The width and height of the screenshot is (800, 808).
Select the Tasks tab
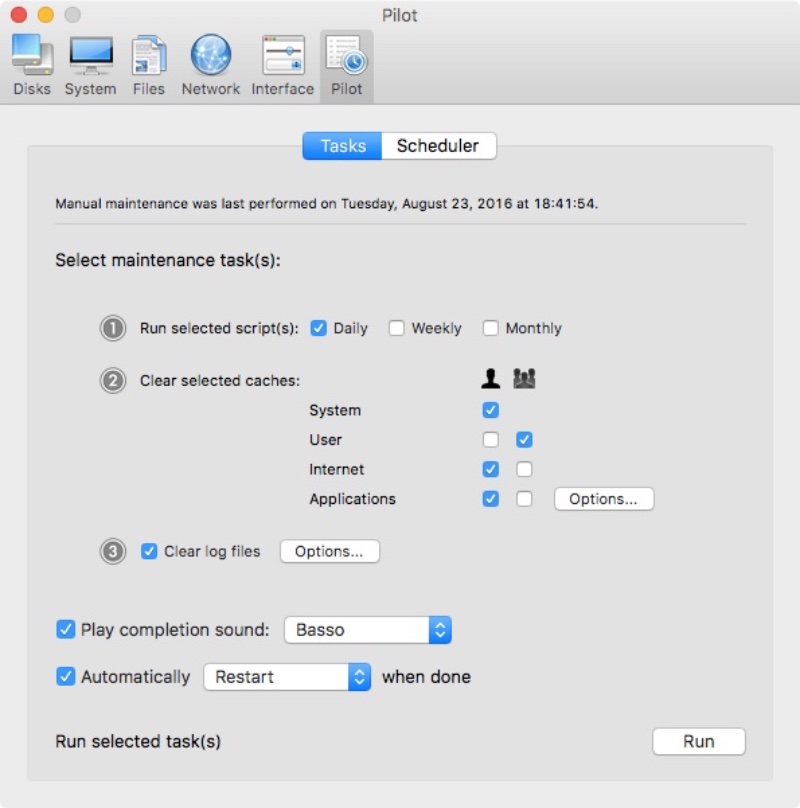pyautogui.click(x=342, y=146)
